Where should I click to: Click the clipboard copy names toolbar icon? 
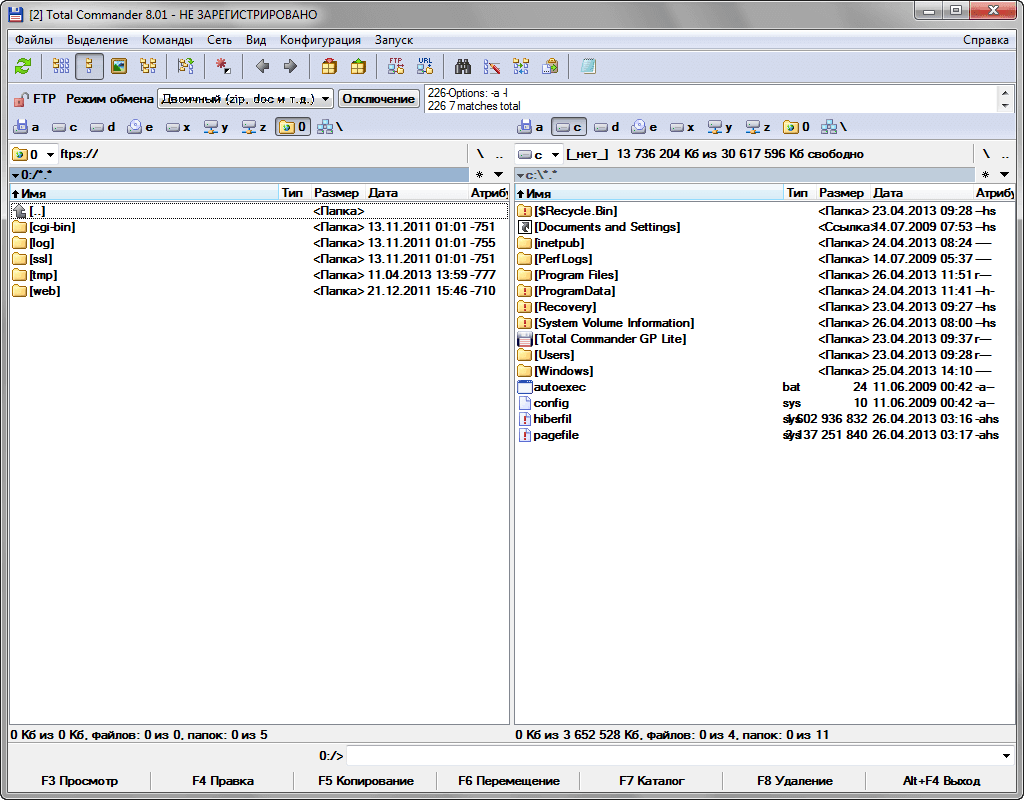[x=550, y=66]
